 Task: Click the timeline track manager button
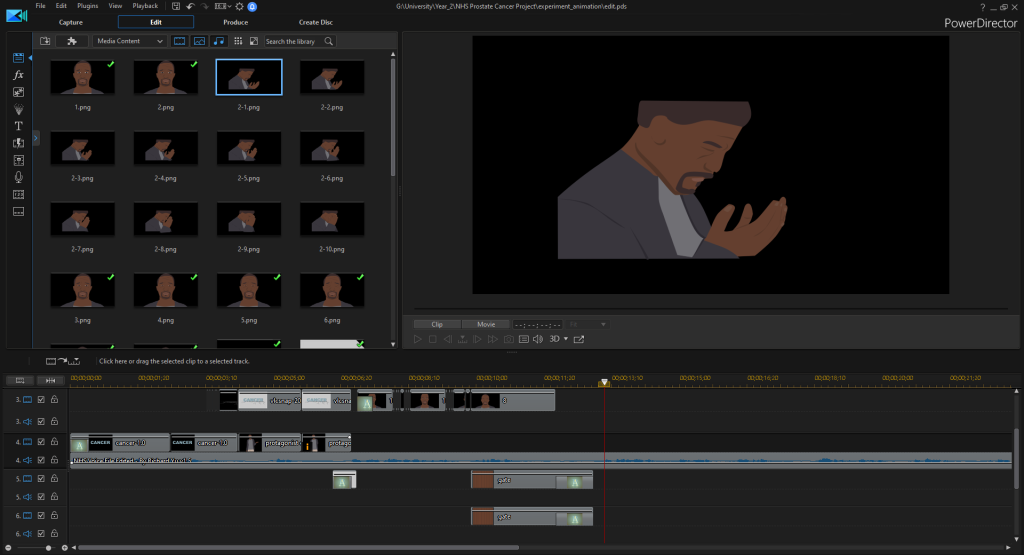pyautogui.click(x=20, y=380)
